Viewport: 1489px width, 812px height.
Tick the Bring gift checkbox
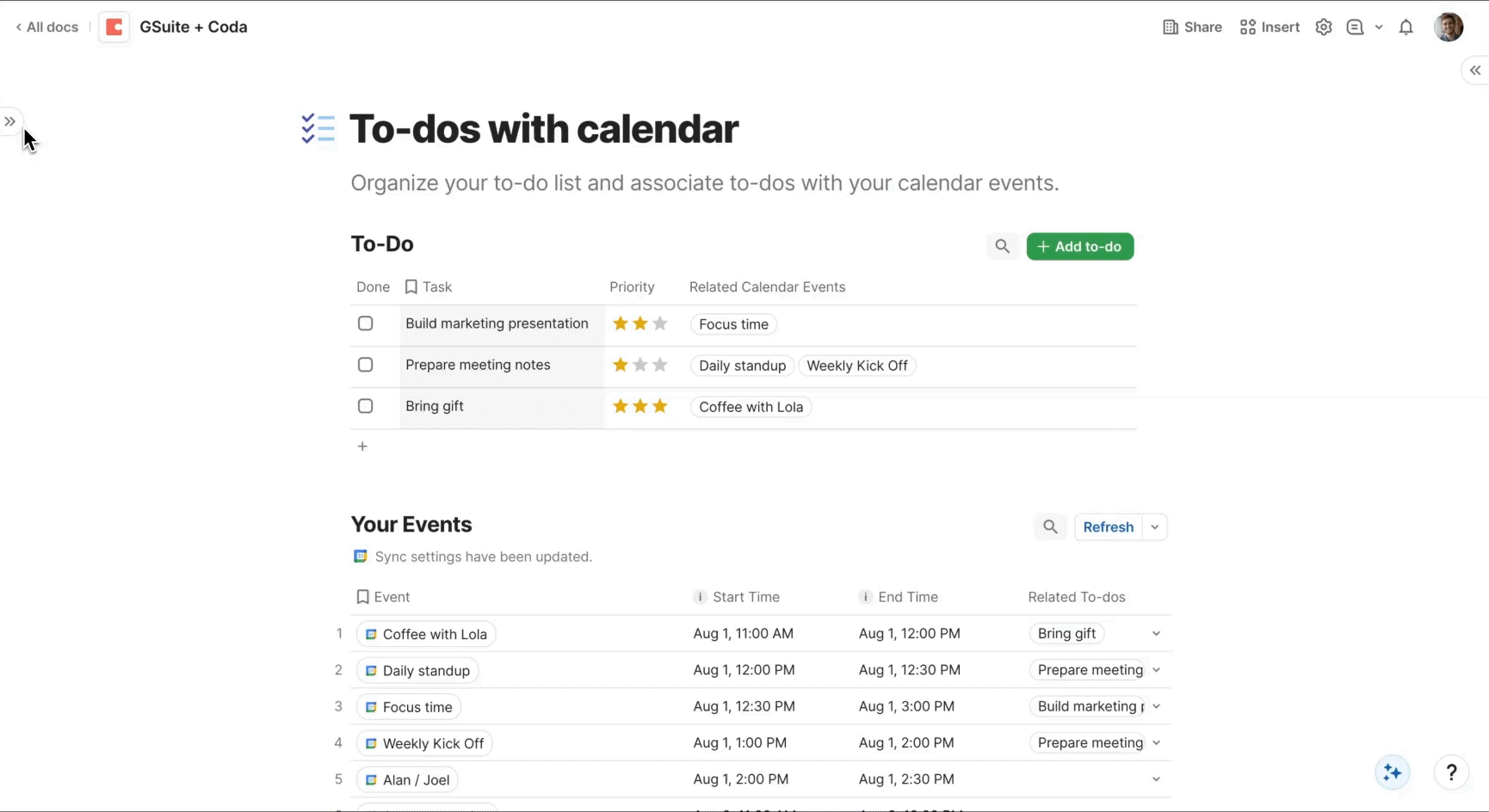[x=366, y=406]
